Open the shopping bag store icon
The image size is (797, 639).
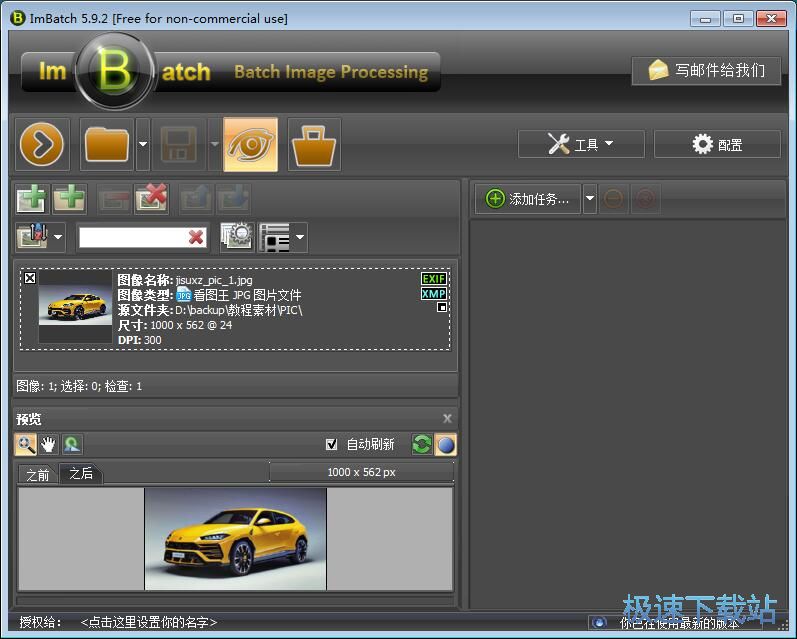point(314,145)
